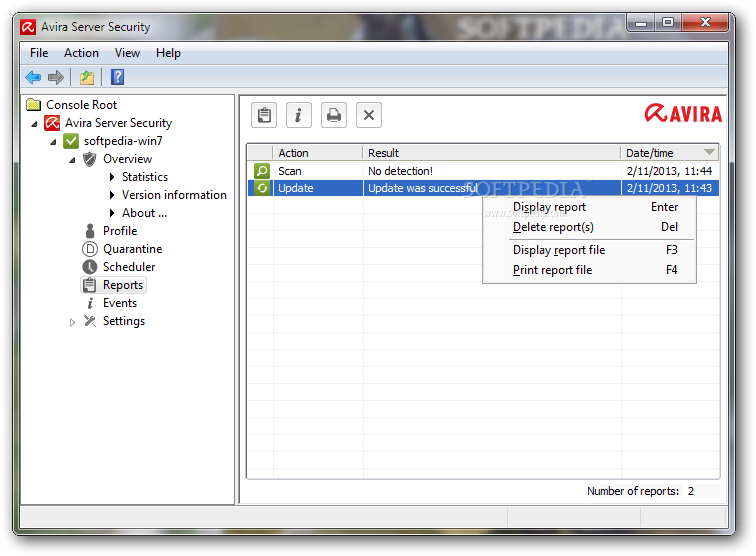The height and width of the screenshot is (556, 756).
Task: Click the gray Forward arrow in toolbar
Action: (x=56, y=77)
